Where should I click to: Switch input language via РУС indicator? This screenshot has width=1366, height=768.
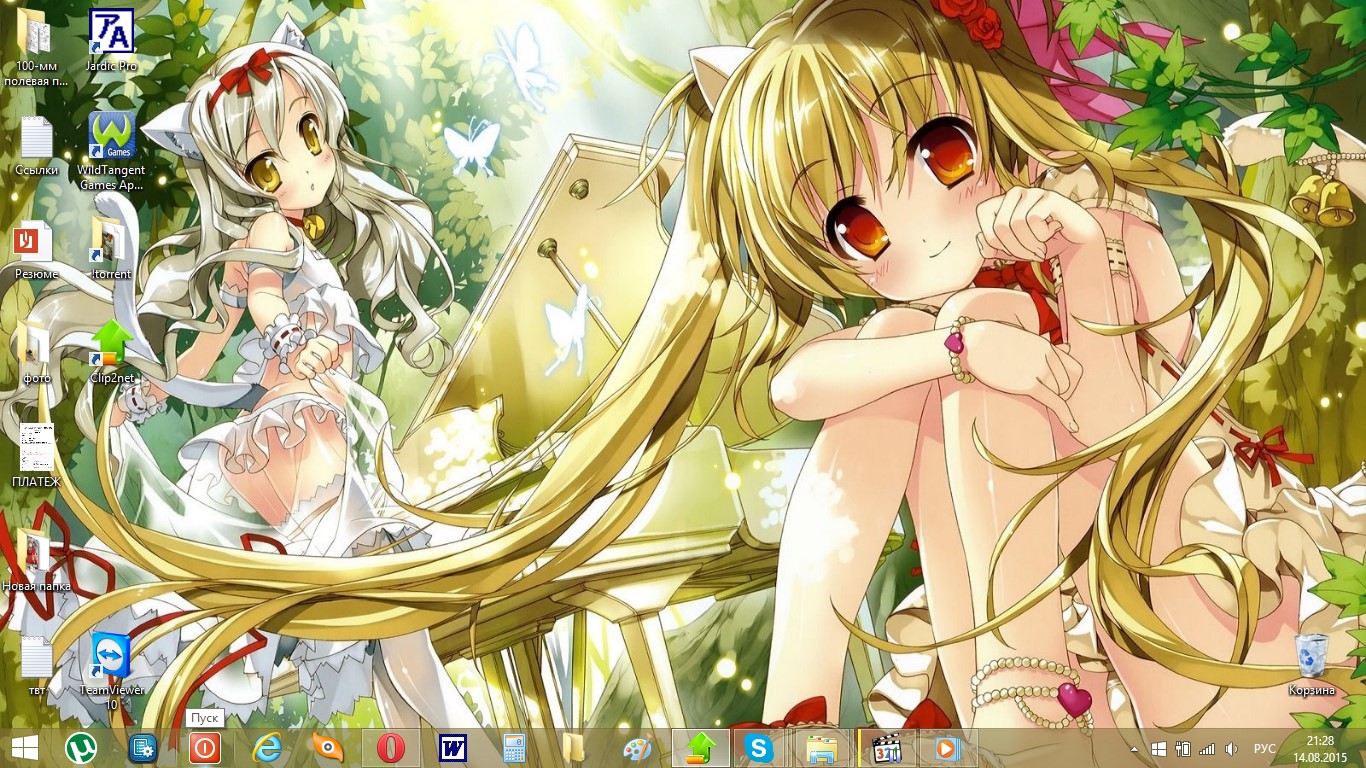[x=1265, y=748]
